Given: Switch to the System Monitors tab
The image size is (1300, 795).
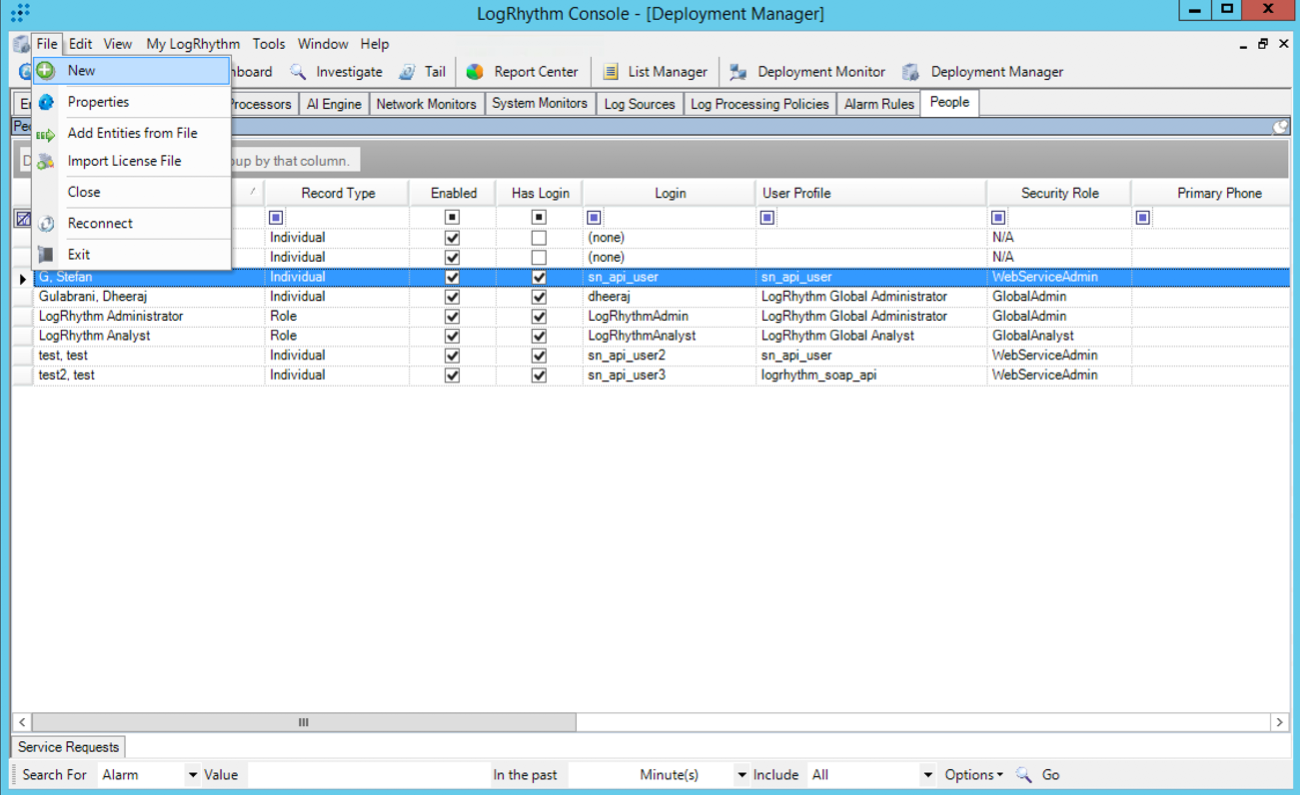Looking at the screenshot, I should coord(540,104).
